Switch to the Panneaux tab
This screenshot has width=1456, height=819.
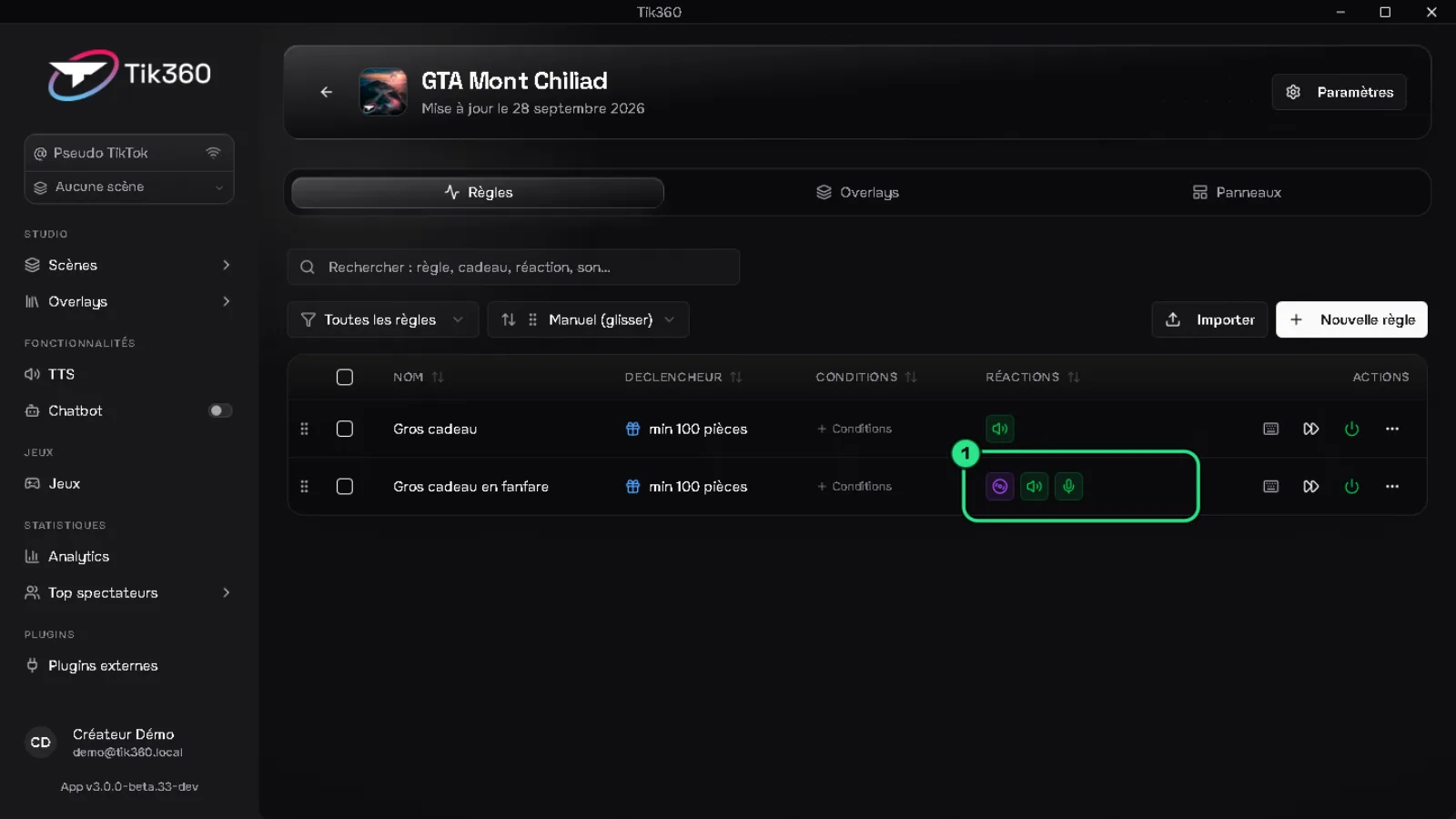1237,192
